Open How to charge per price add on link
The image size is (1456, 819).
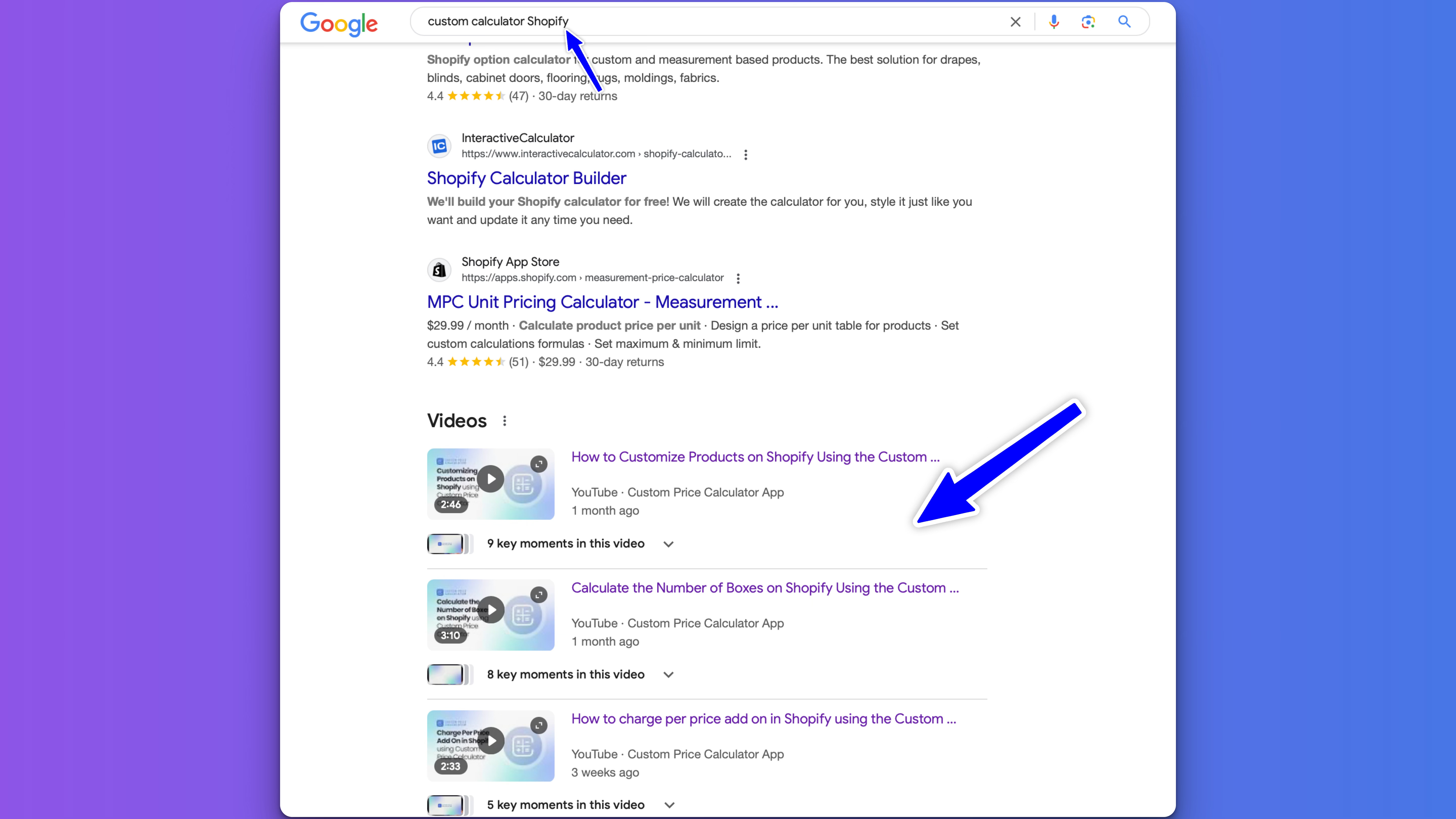click(764, 719)
